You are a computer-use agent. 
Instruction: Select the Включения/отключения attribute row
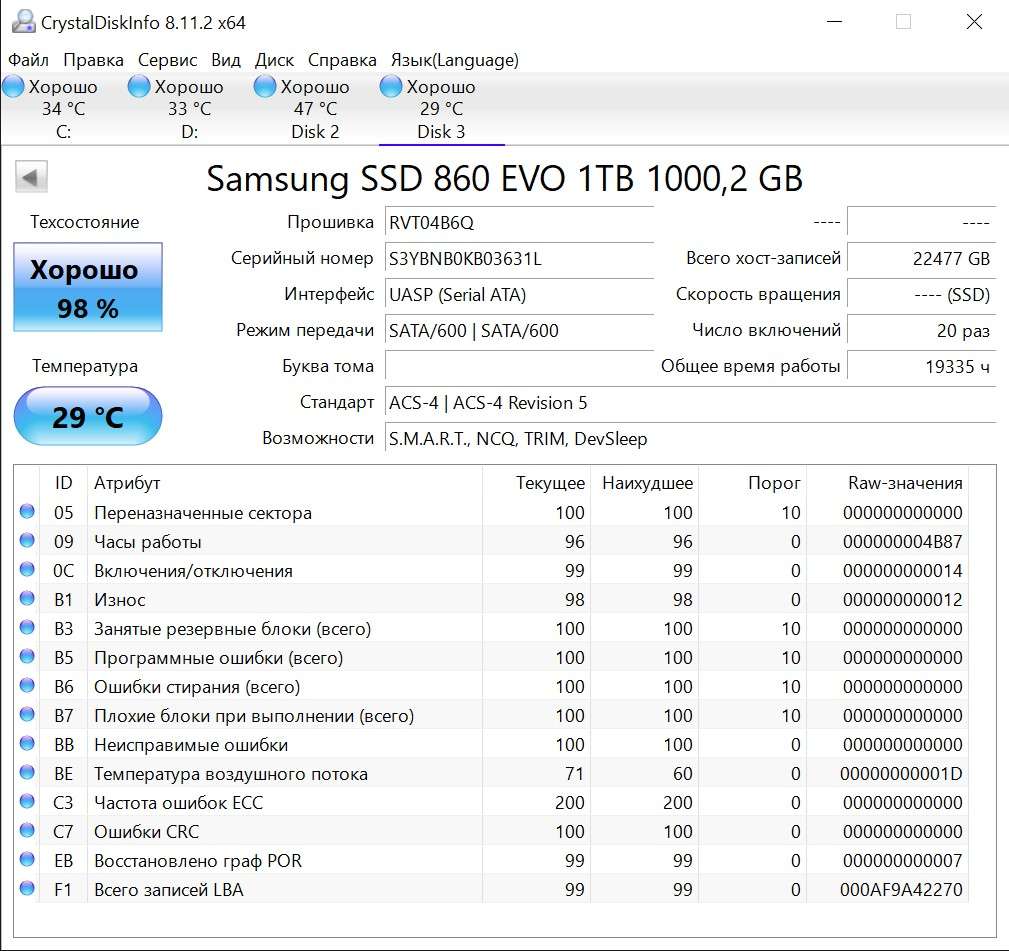492,570
